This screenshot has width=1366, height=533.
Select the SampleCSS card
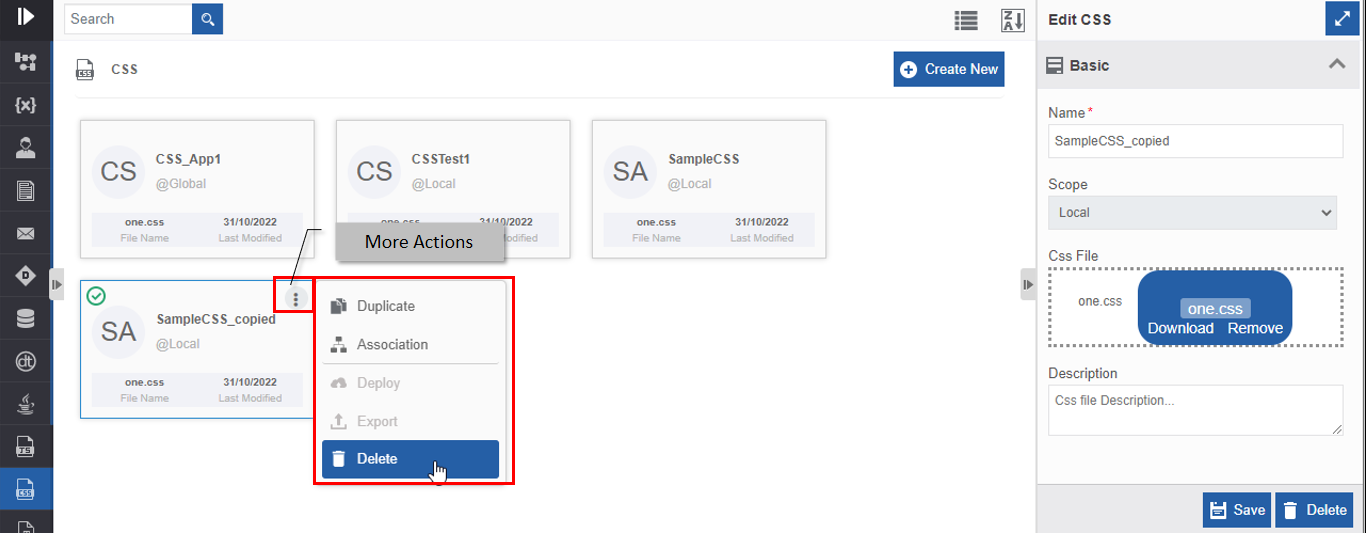coord(709,189)
